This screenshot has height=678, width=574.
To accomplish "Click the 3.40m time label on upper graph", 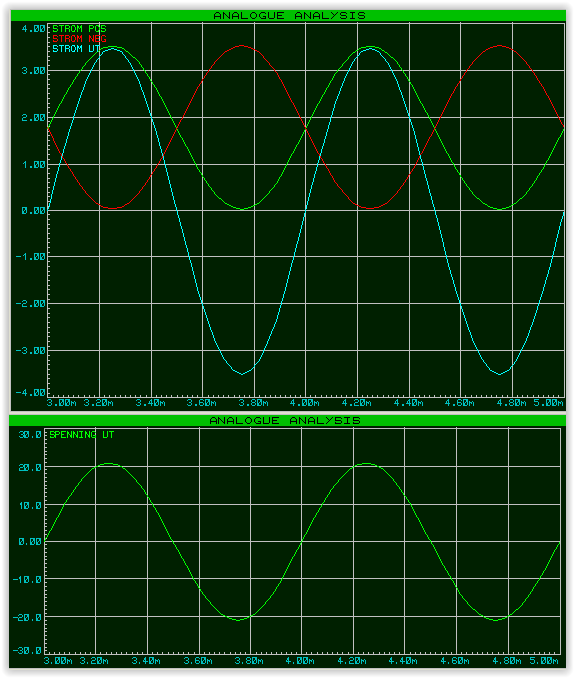I will tap(151, 403).
